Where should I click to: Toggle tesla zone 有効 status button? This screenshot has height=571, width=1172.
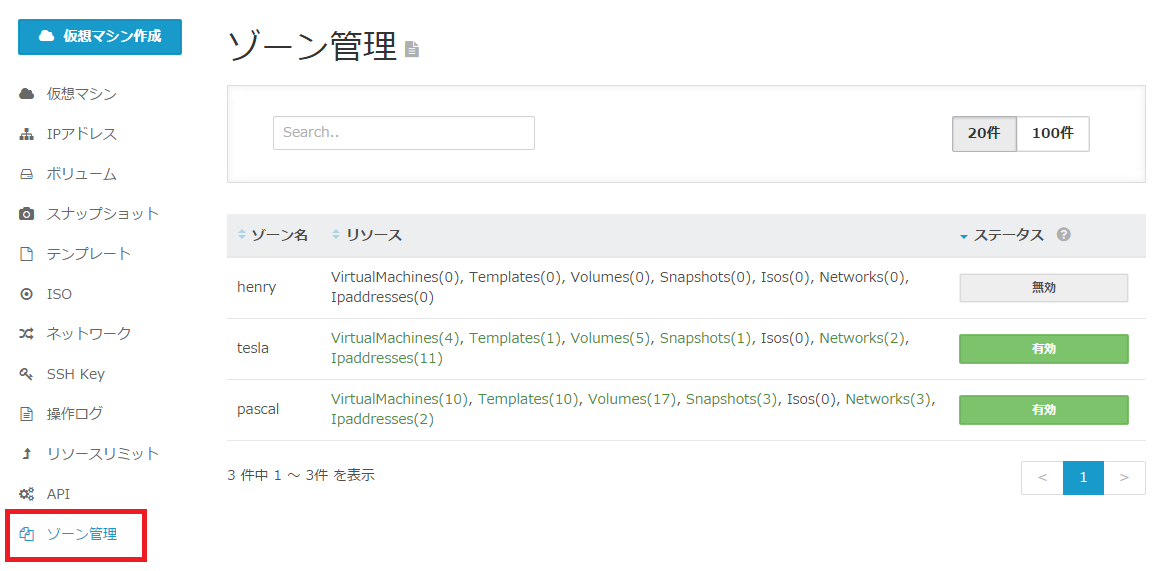point(1043,349)
